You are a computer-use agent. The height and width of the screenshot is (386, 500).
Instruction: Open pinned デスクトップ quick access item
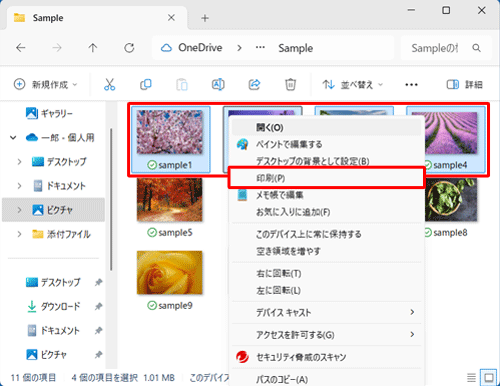pos(53,282)
